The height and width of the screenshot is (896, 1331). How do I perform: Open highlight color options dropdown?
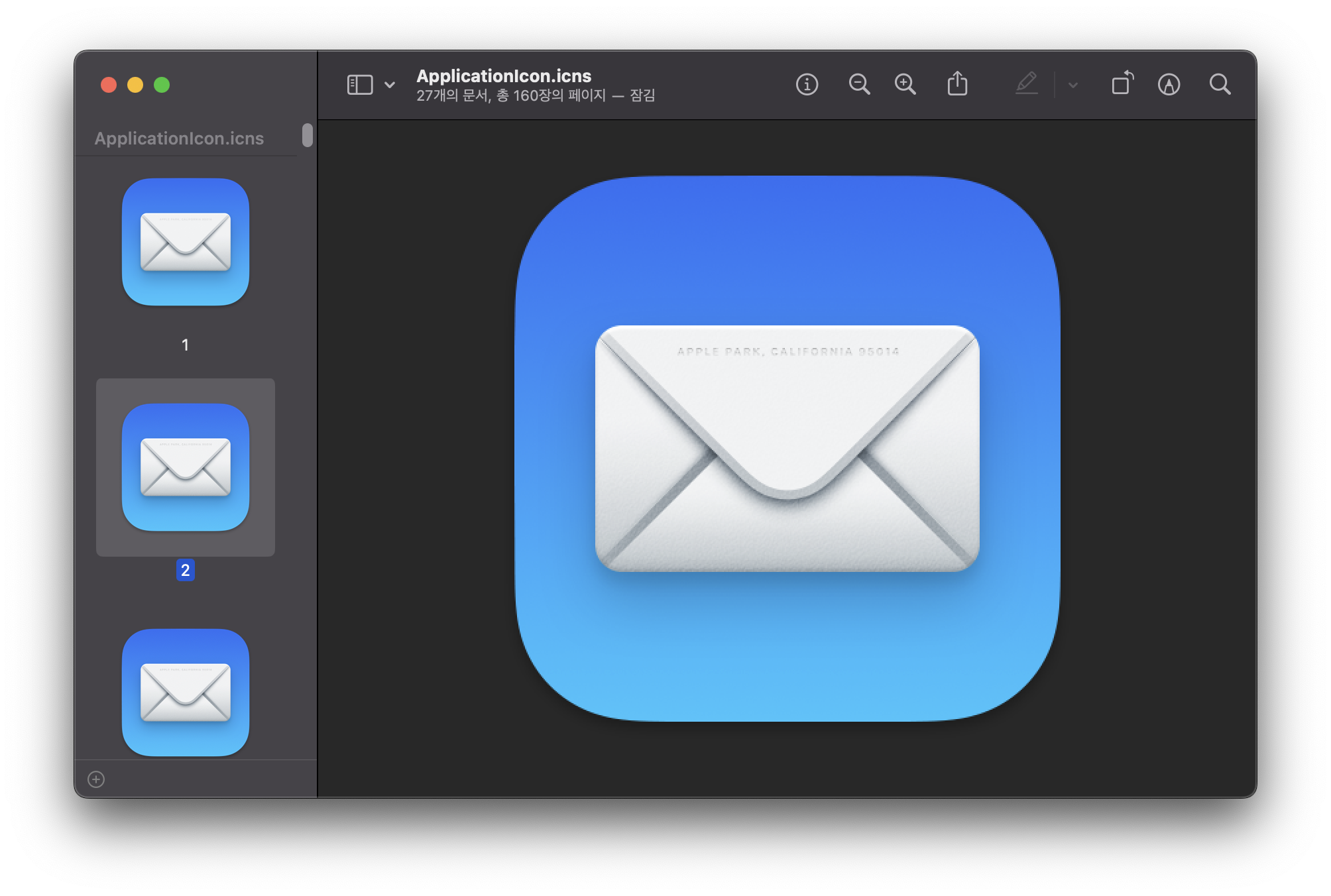click(1073, 85)
